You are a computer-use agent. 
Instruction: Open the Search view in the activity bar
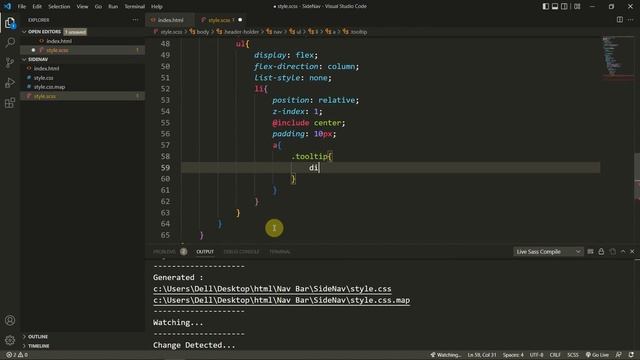[10, 42]
